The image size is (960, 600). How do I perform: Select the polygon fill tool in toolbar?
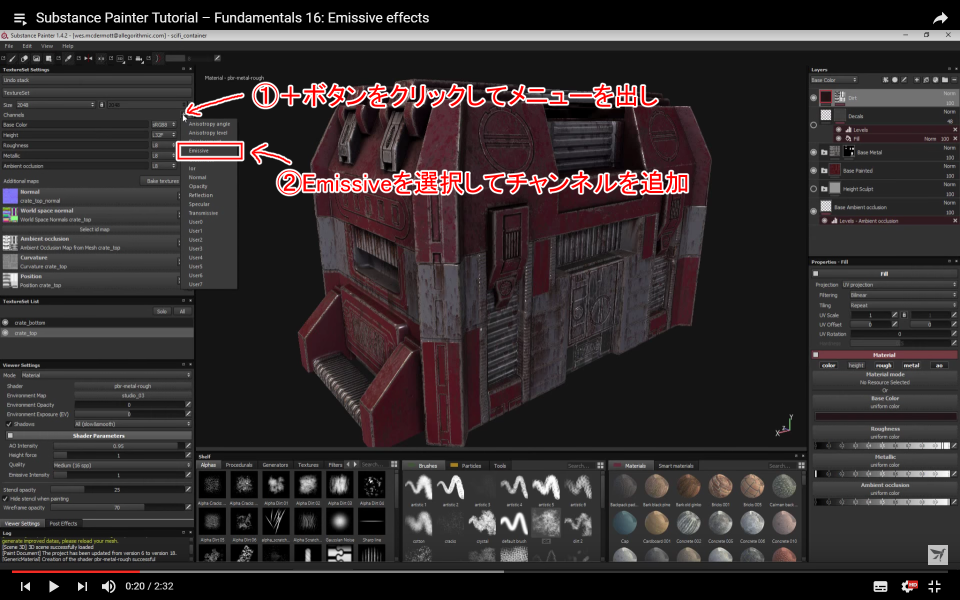click(x=48, y=58)
